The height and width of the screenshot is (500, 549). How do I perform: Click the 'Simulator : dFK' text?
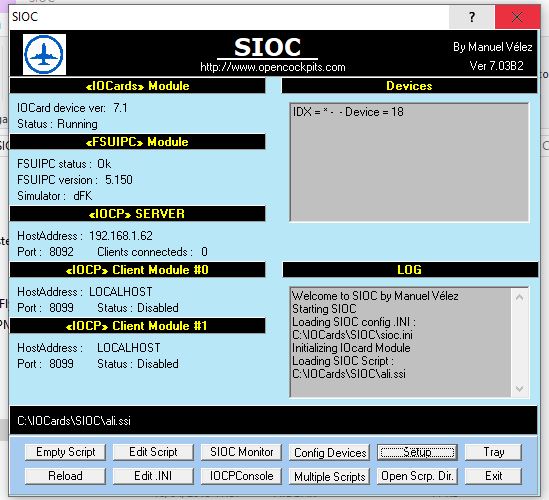click(x=55, y=196)
